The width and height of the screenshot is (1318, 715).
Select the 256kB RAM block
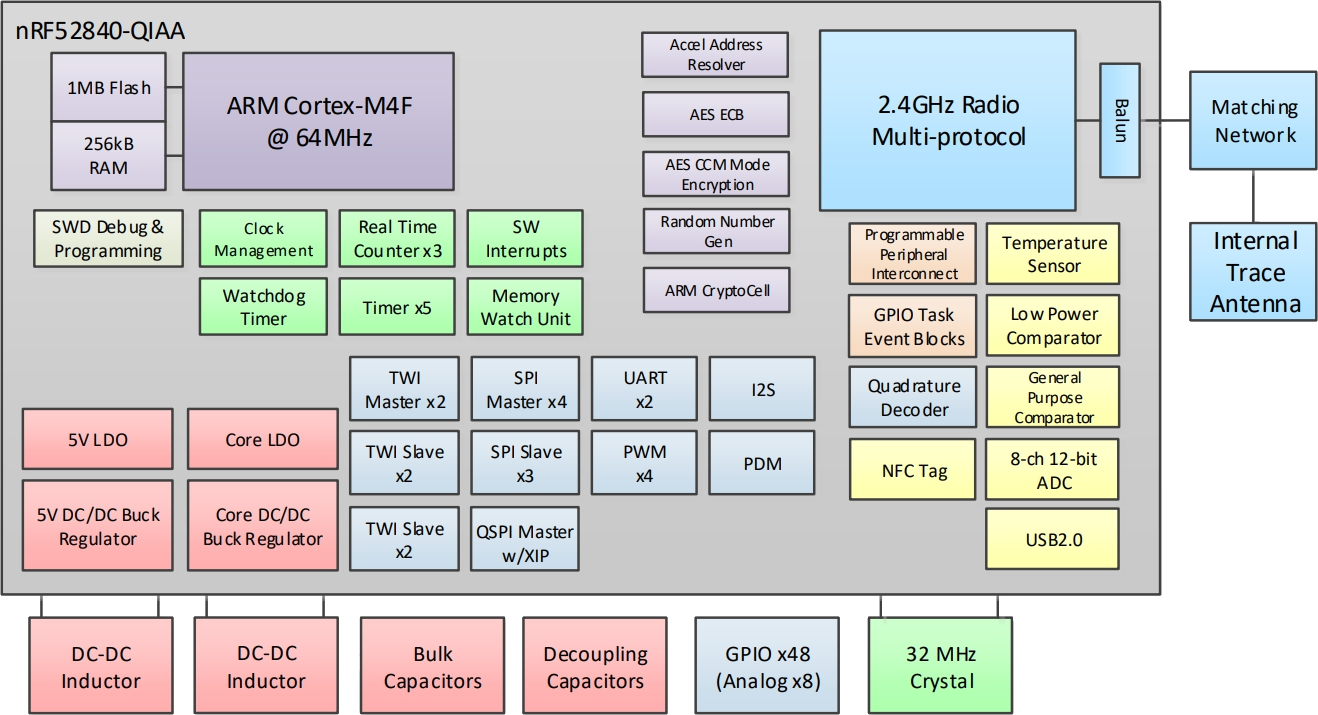point(109,156)
